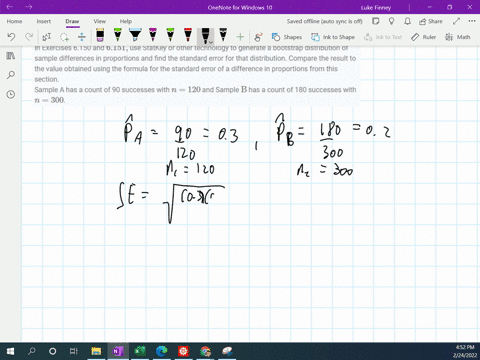This screenshot has width=480, height=360.
Task: Enter full screen mode arrows
Action: pyautogui.click(x=456, y=21)
